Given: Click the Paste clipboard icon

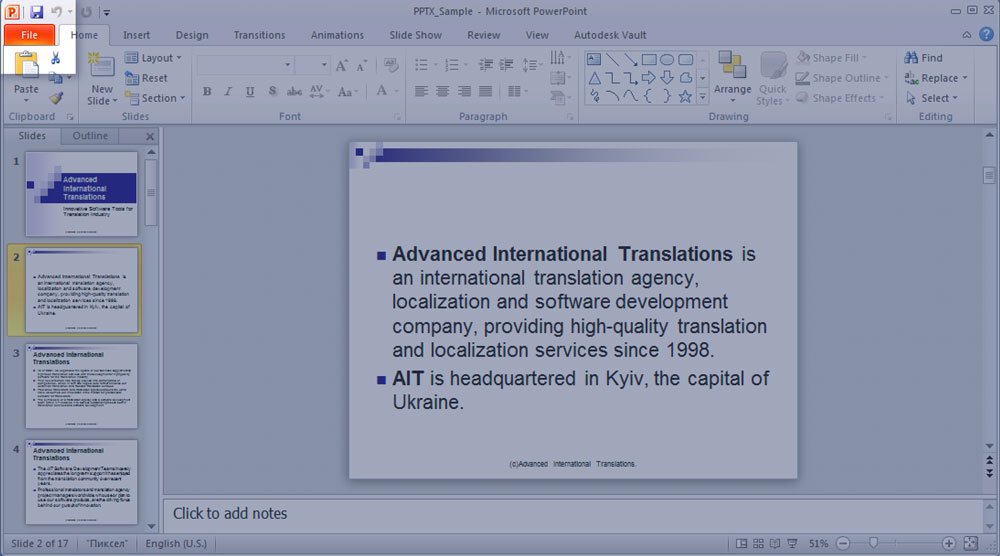Looking at the screenshot, I should 26,64.
